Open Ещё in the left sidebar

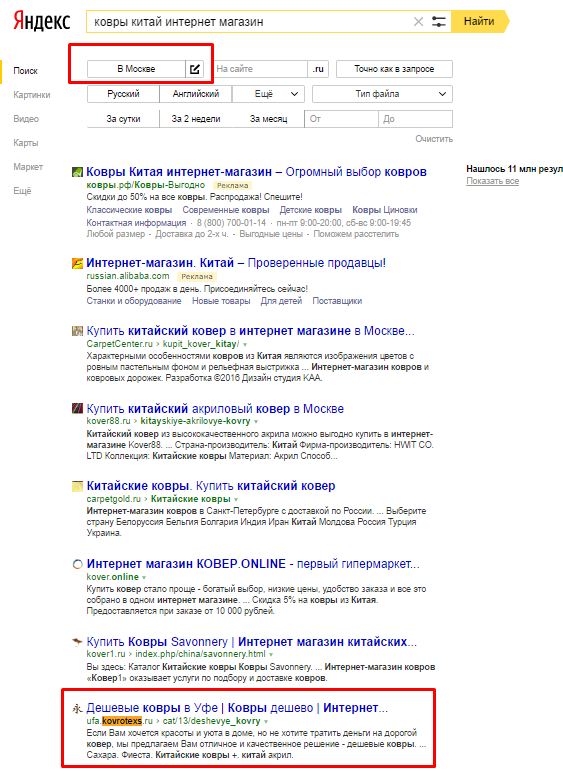click(22, 191)
